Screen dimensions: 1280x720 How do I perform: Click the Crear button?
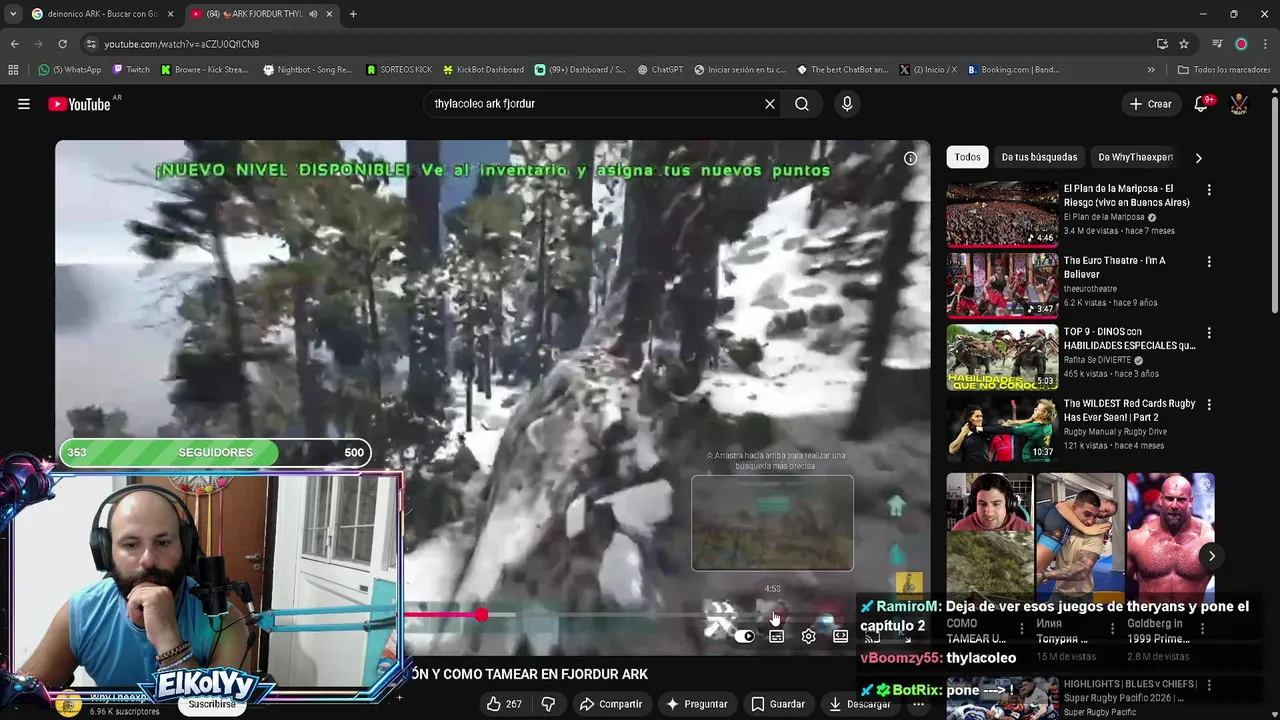pos(1151,104)
